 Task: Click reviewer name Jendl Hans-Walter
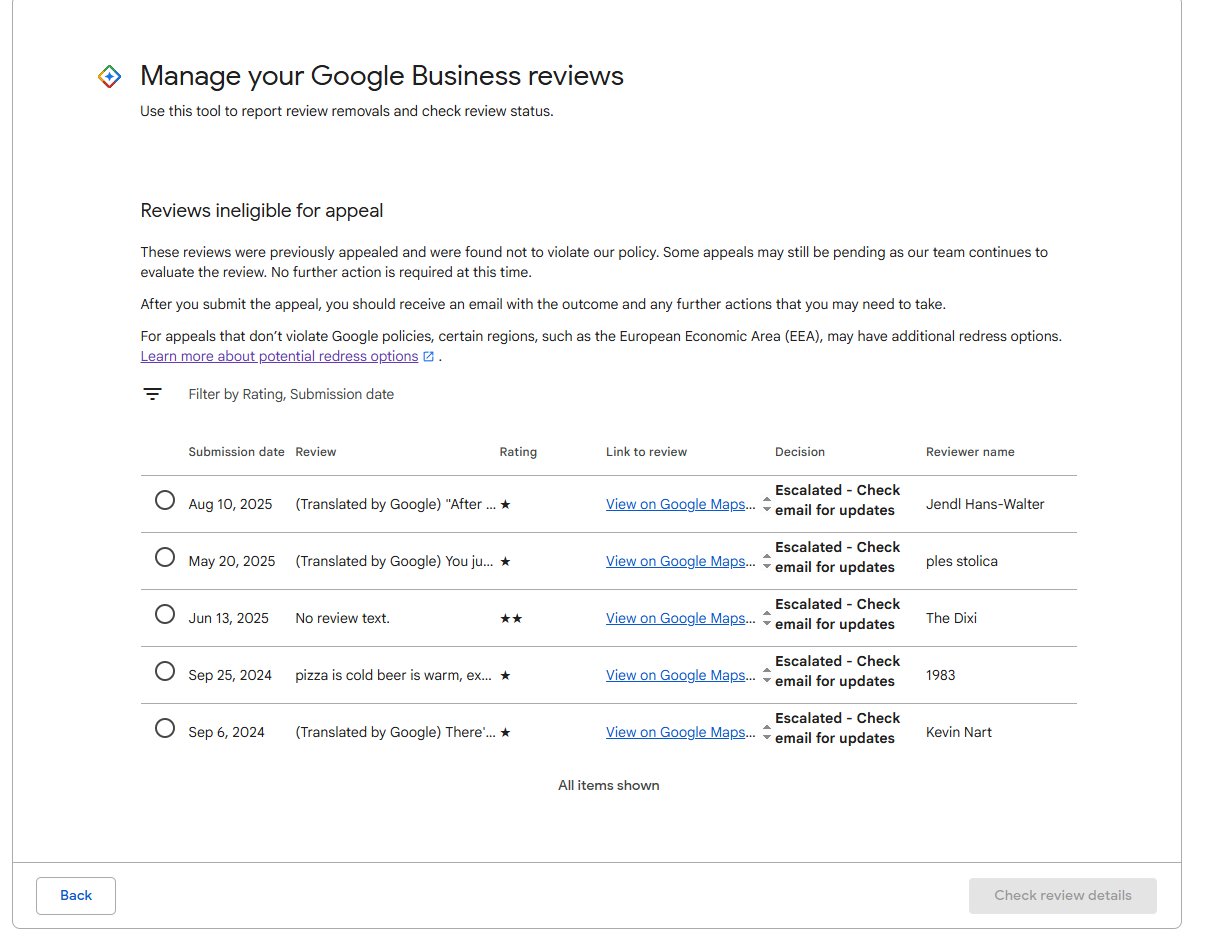point(985,504)
